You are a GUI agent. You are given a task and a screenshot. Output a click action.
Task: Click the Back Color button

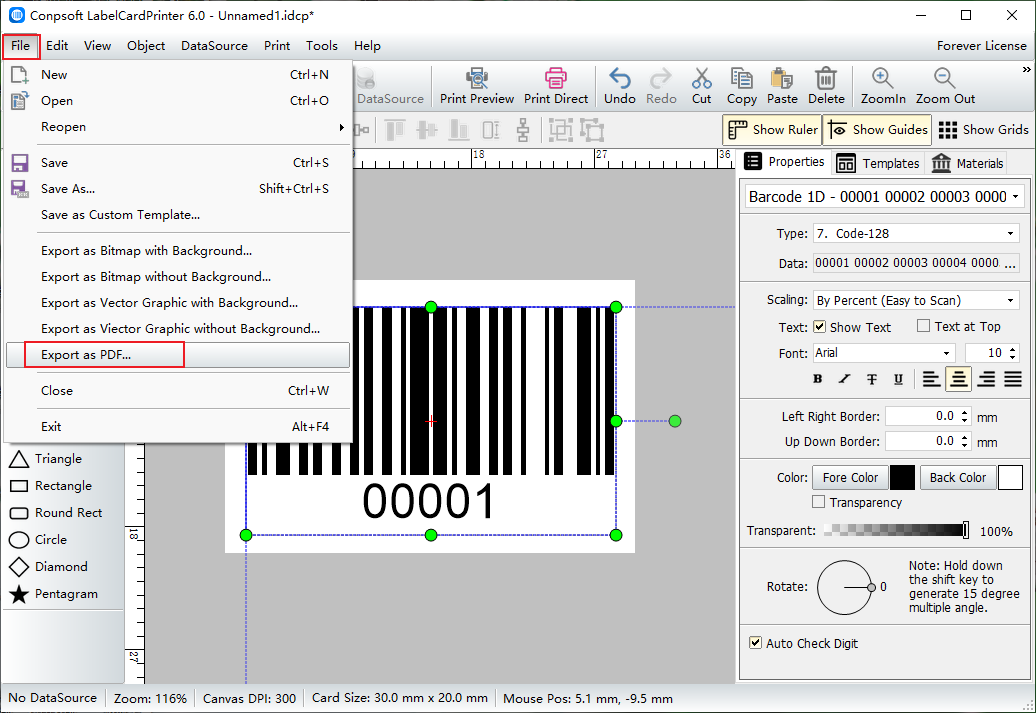click(957, 478)
